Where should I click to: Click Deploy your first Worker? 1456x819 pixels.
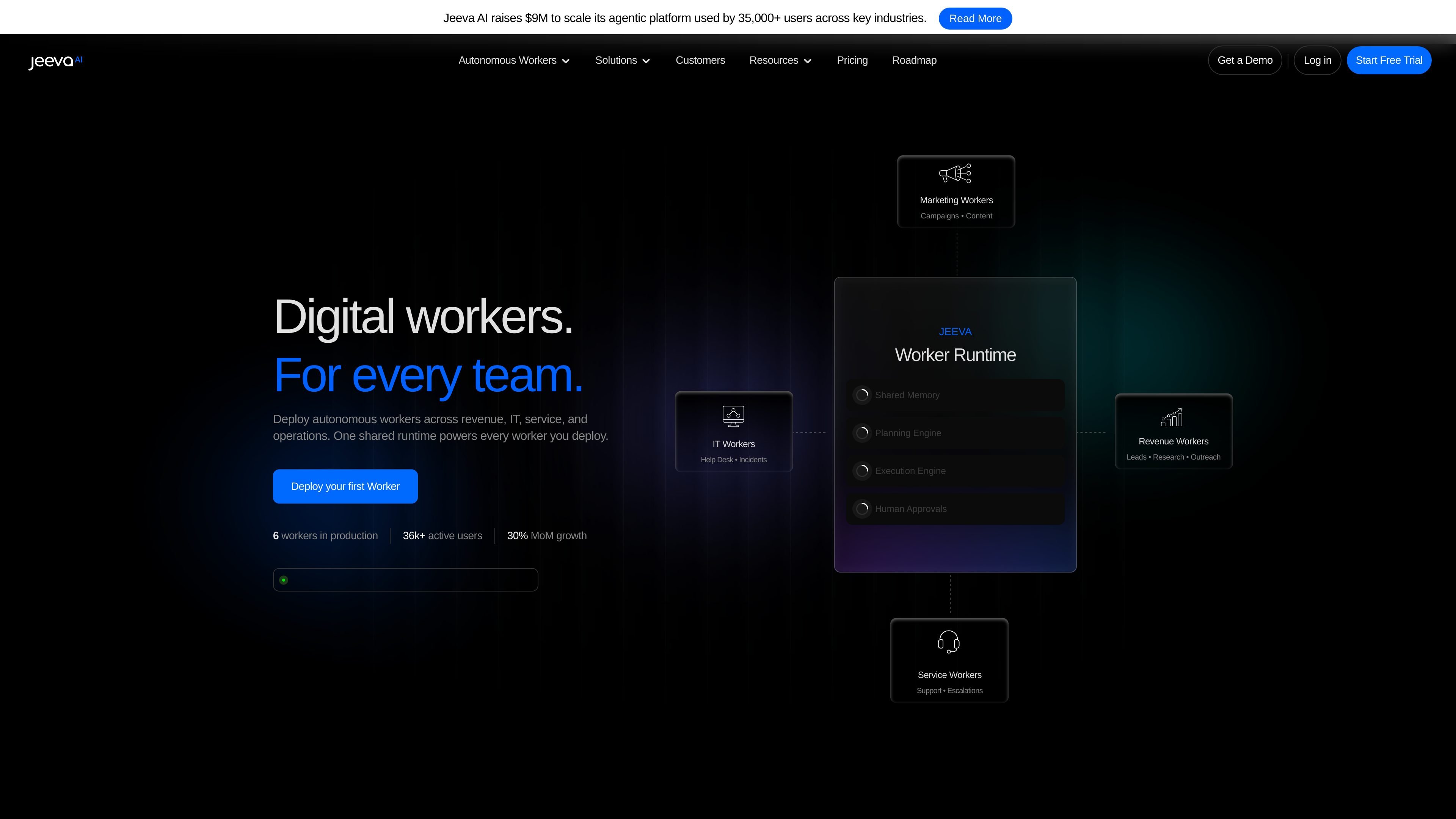click(x=345, y=486)
